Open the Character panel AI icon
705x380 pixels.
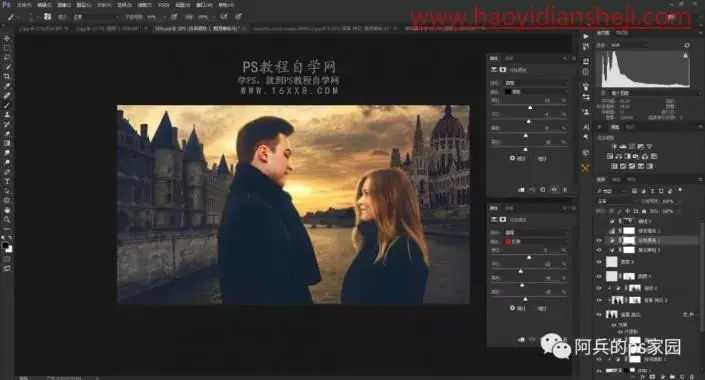coord(585,127)
